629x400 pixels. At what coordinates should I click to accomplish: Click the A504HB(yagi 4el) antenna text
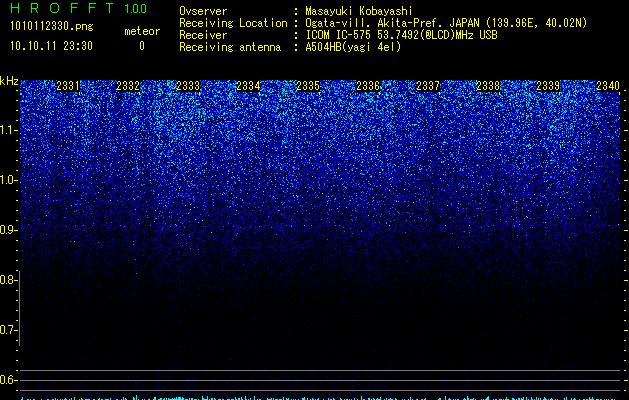(353, 47)
